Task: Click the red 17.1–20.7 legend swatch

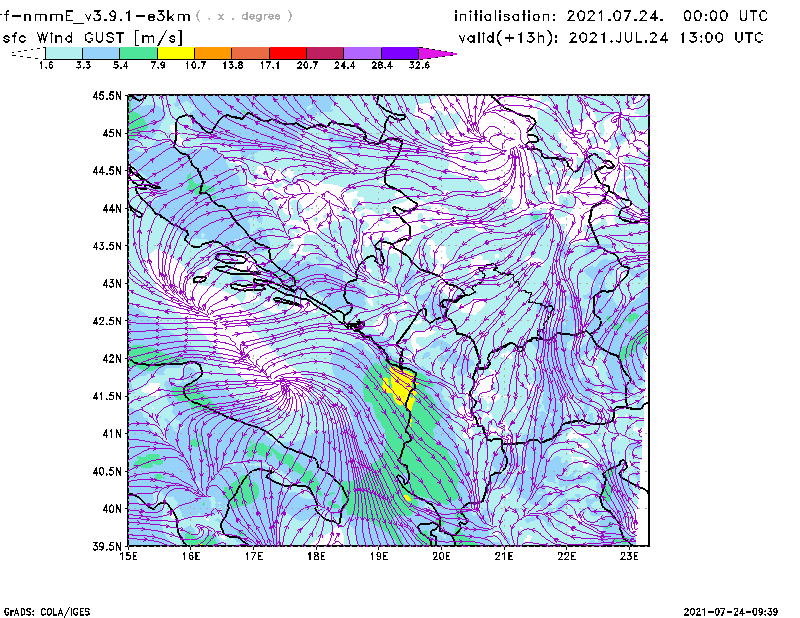Action: (288, 53)
